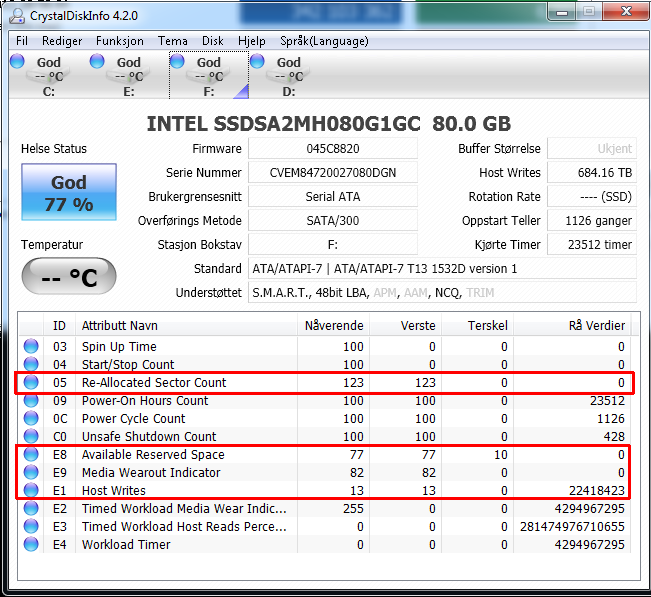
Task: Click the Verste column header
Action: pos(405,325)
